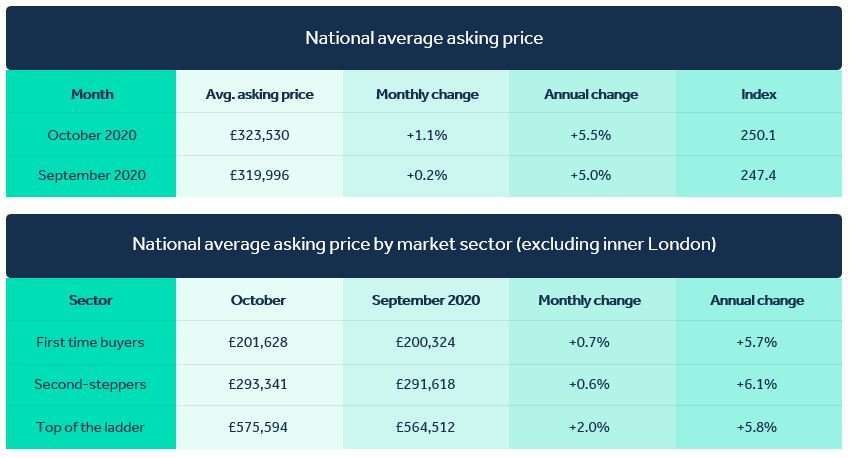
Task: Click the Avg. asking price column header
Action: click(x=259, y=94)
